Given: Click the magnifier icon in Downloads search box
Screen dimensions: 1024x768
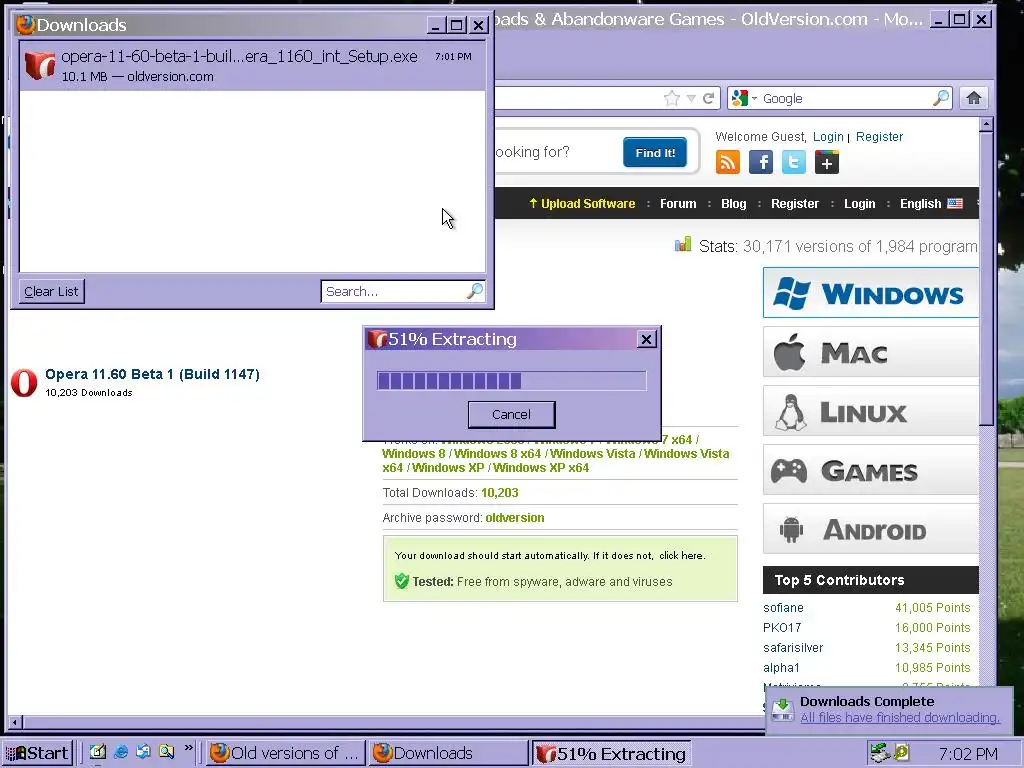Looking at the screenshot, I should click(x=475, y=291).
